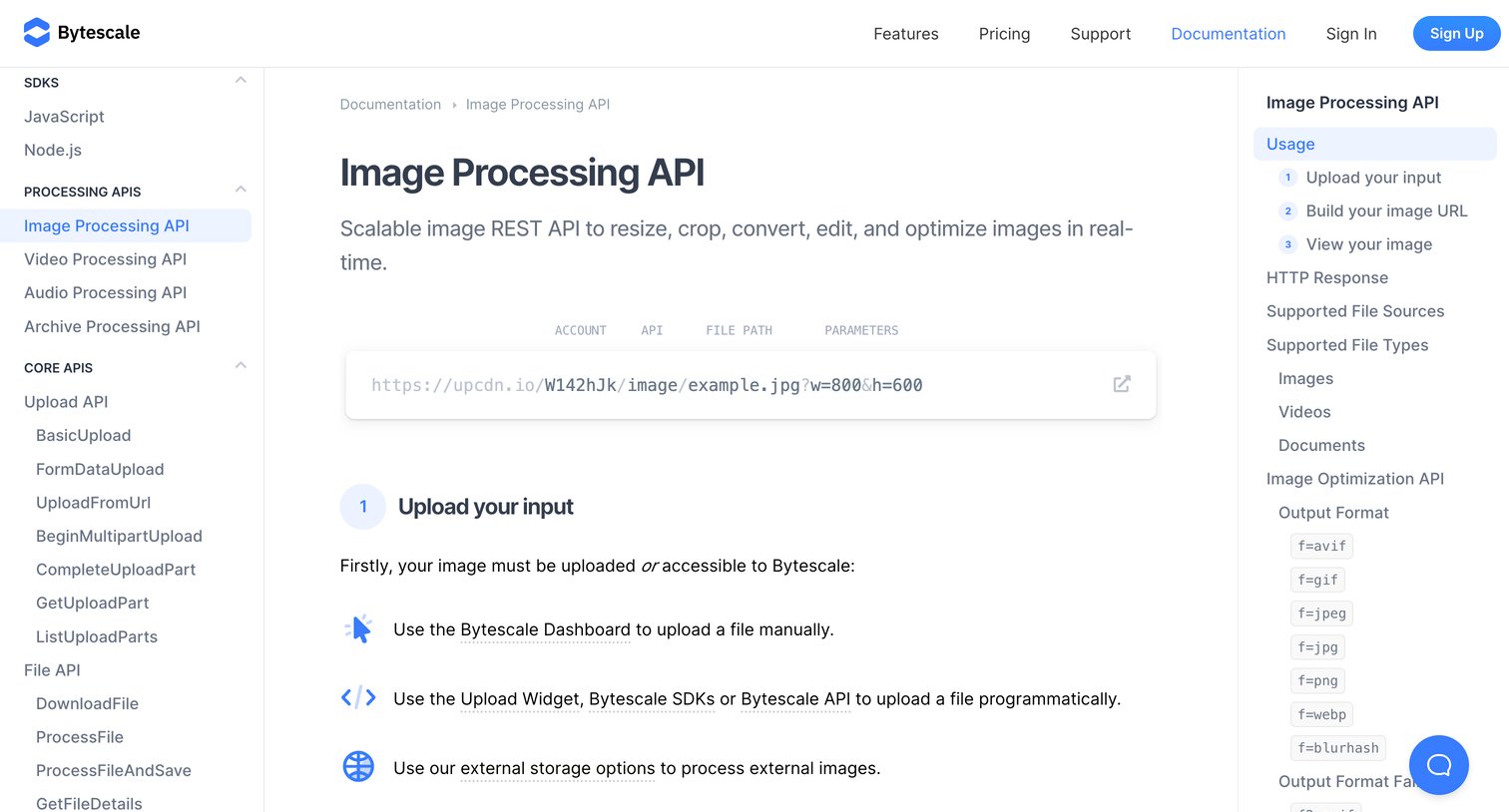1509x812 pixels.
Task: Click the Bytescale logo icon
Action: (37, 33)
